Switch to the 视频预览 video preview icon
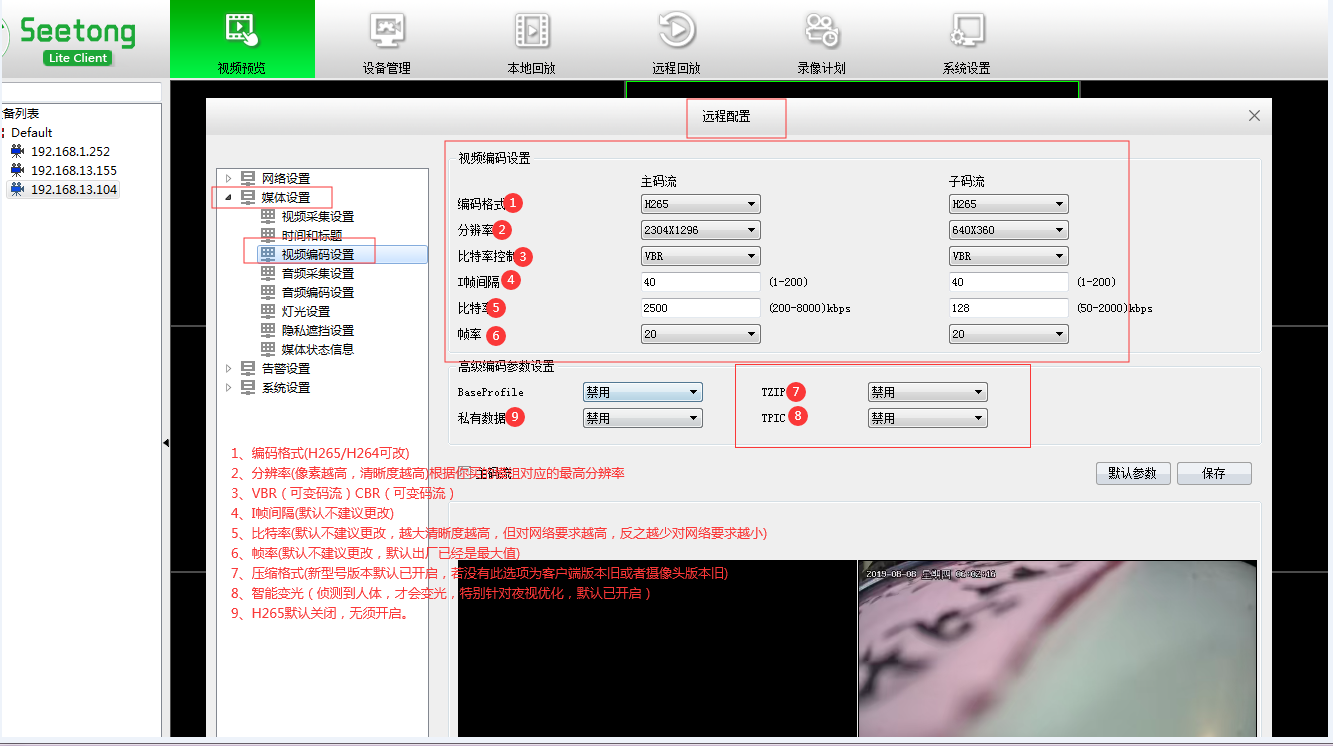This screenshot has height=746, width=1333. point(241,40)
